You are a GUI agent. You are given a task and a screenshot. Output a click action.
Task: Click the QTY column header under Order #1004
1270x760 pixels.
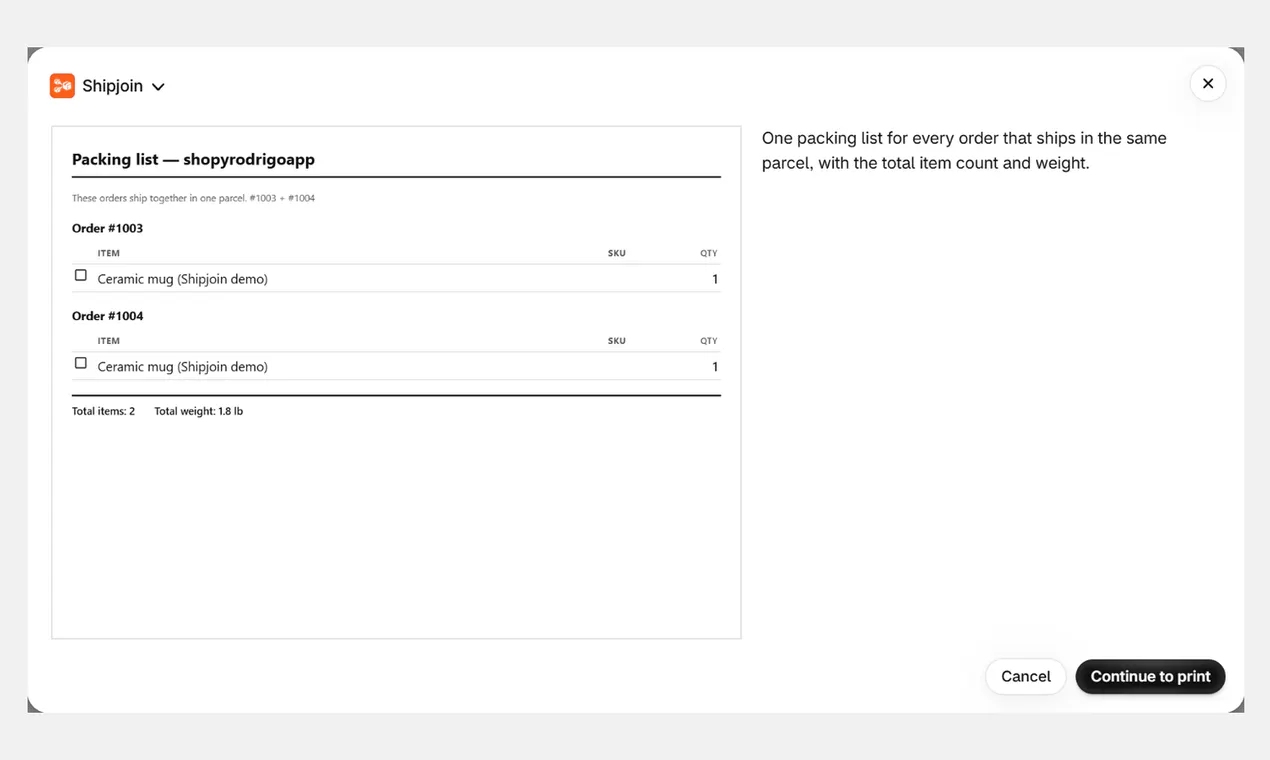coord(709,341)
